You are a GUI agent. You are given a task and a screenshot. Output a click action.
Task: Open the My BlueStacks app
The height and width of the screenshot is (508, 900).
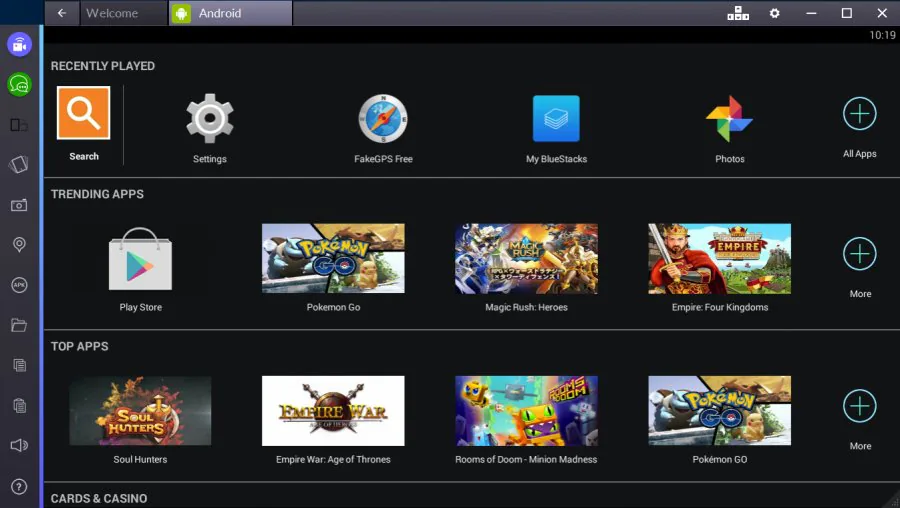556,118
